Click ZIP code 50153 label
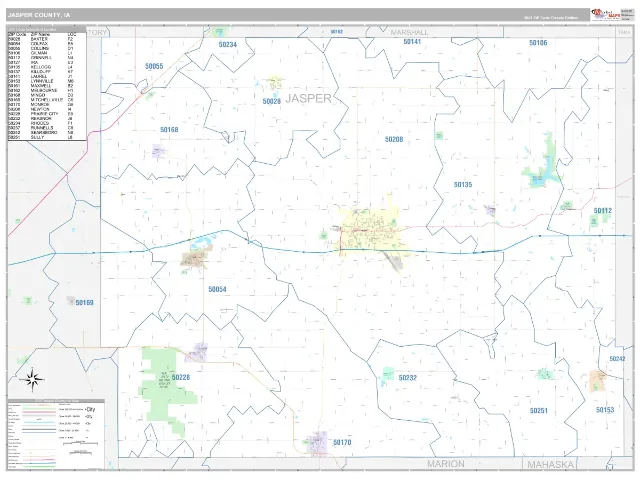The image size is (640, 480). coord(605,410)
